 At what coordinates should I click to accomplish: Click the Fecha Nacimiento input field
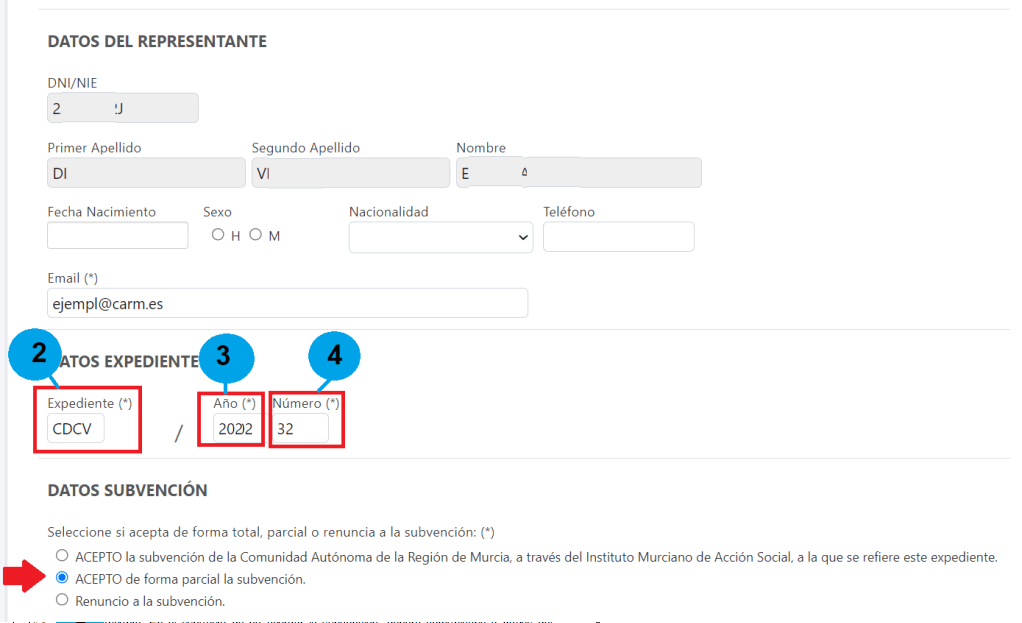point(117,236)
